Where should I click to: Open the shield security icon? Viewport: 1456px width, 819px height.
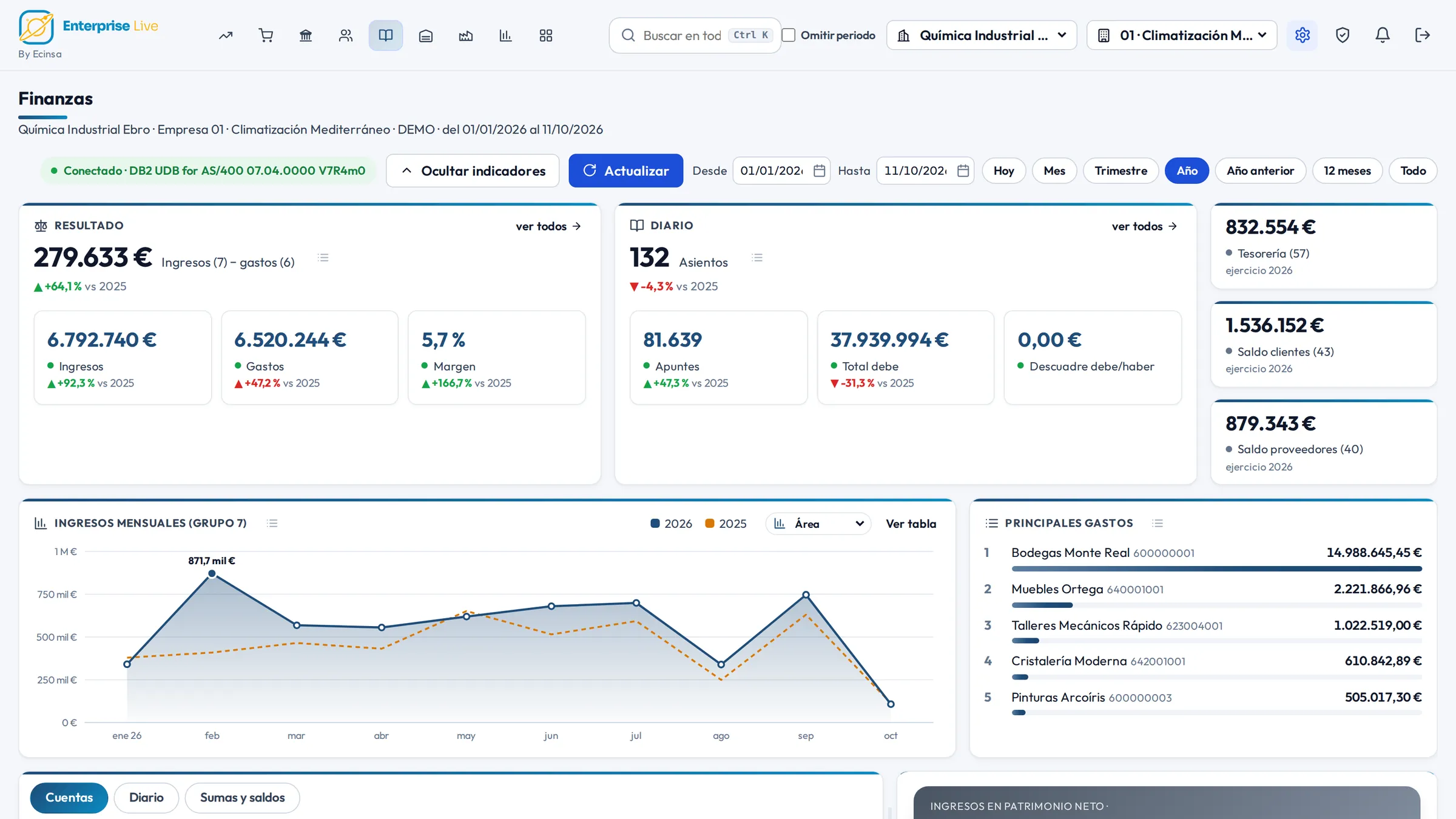tap(1343, 35)
